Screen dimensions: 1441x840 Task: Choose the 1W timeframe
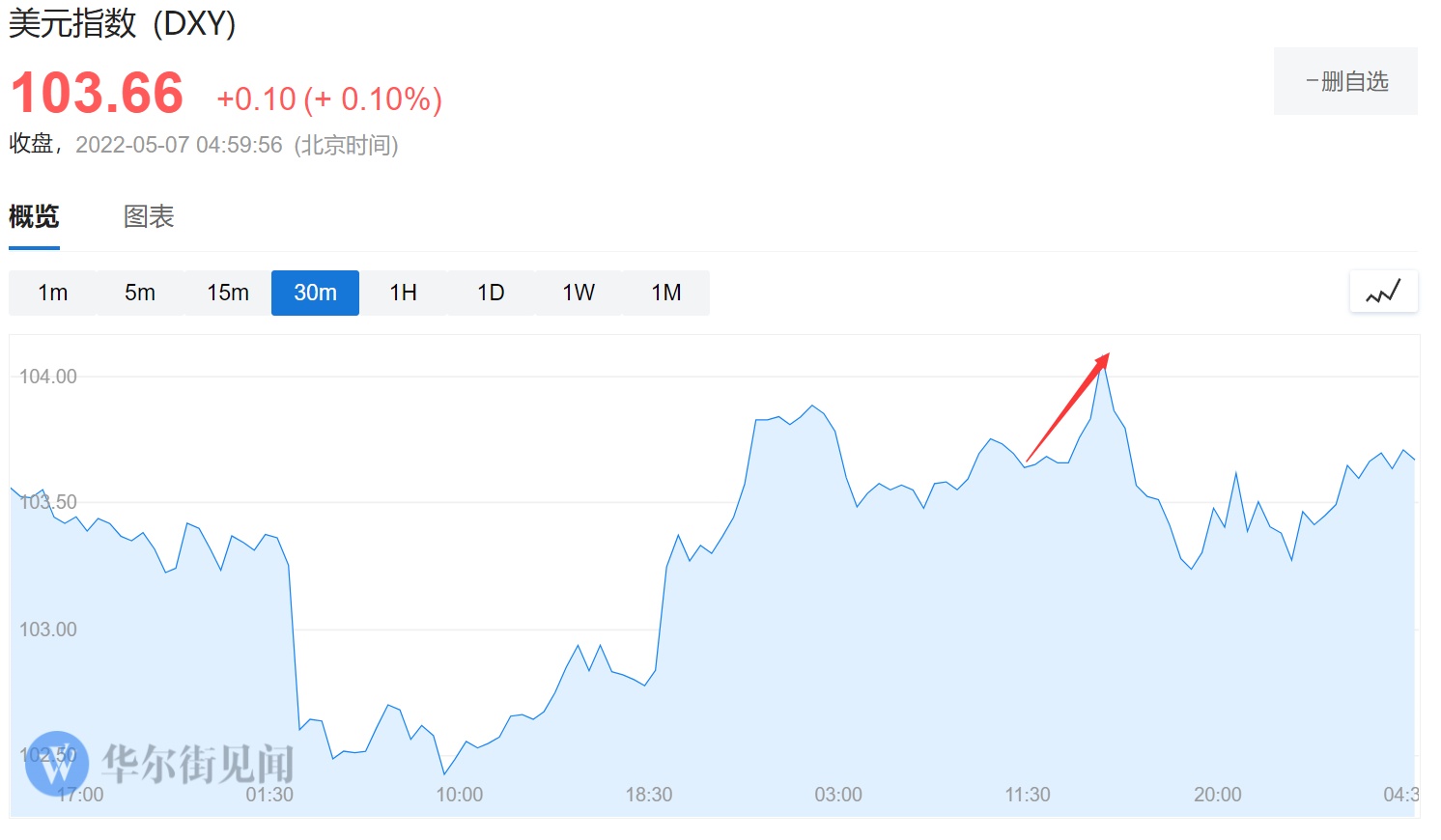click(x=579, y=293)
